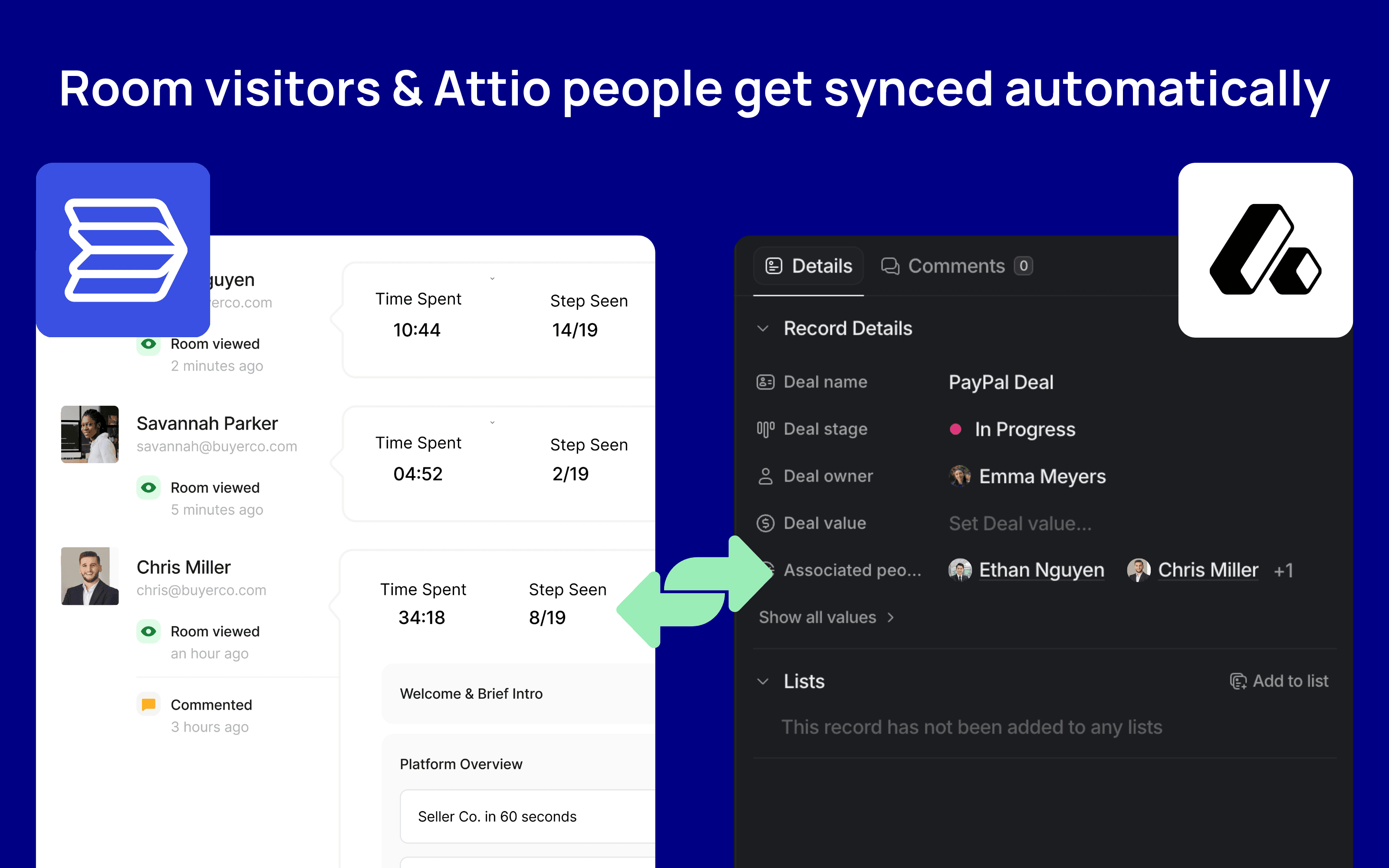Click the Deal owner person icon
Viewport: 1389px width, 868px height.
pos(765,476)
